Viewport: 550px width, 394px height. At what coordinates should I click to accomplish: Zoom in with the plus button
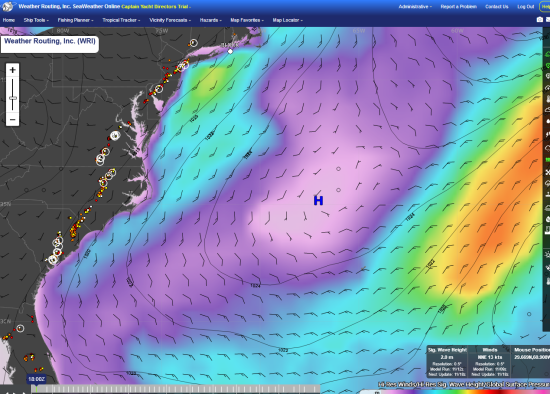13,70
